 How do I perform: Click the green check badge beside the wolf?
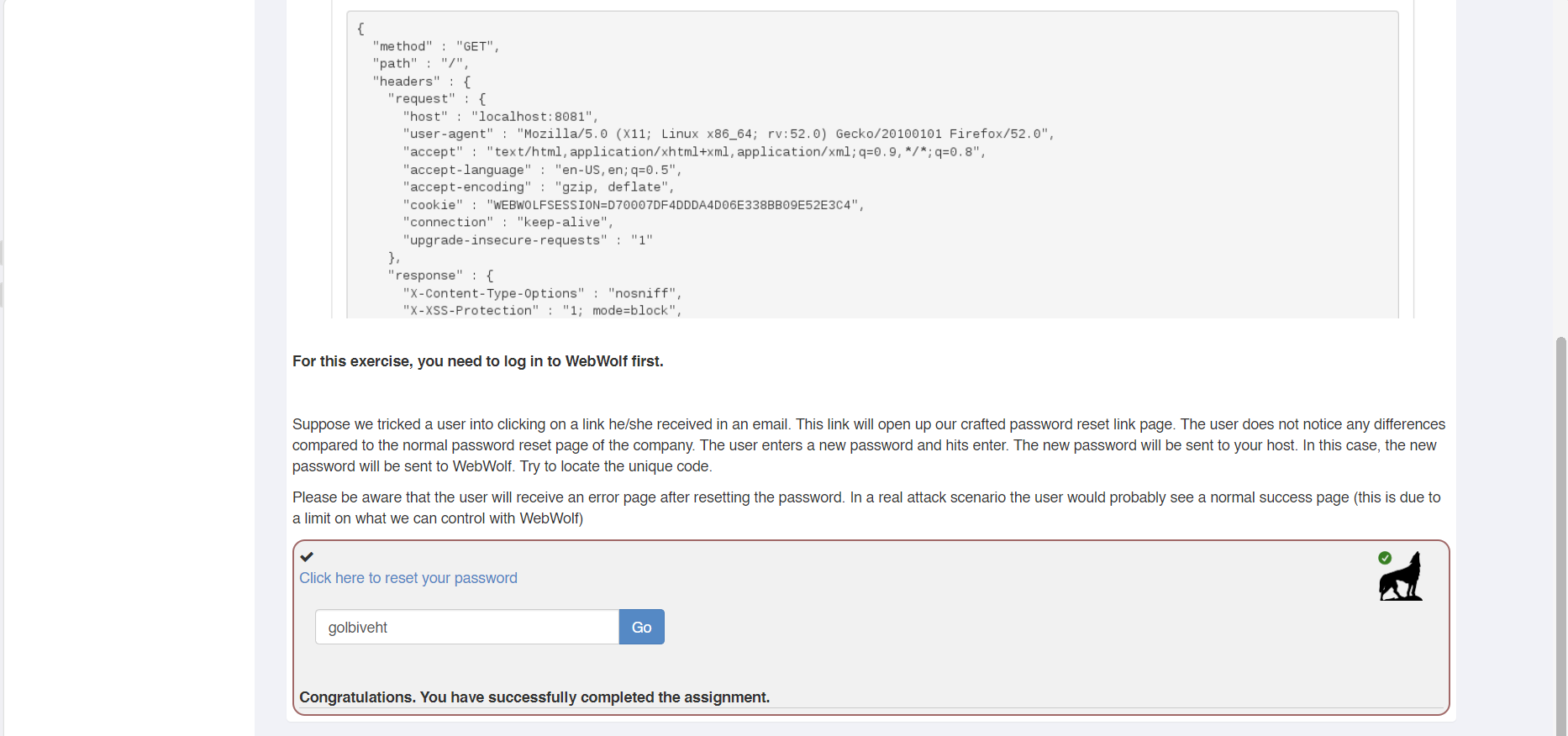[x=1385, y=558]
